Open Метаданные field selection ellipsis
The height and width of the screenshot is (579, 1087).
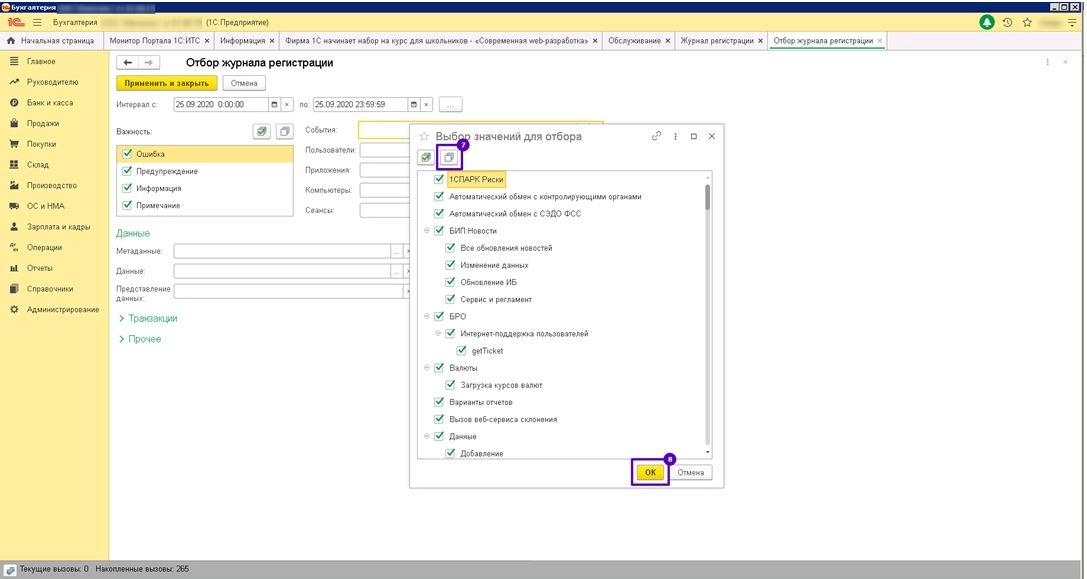[397, 251]
